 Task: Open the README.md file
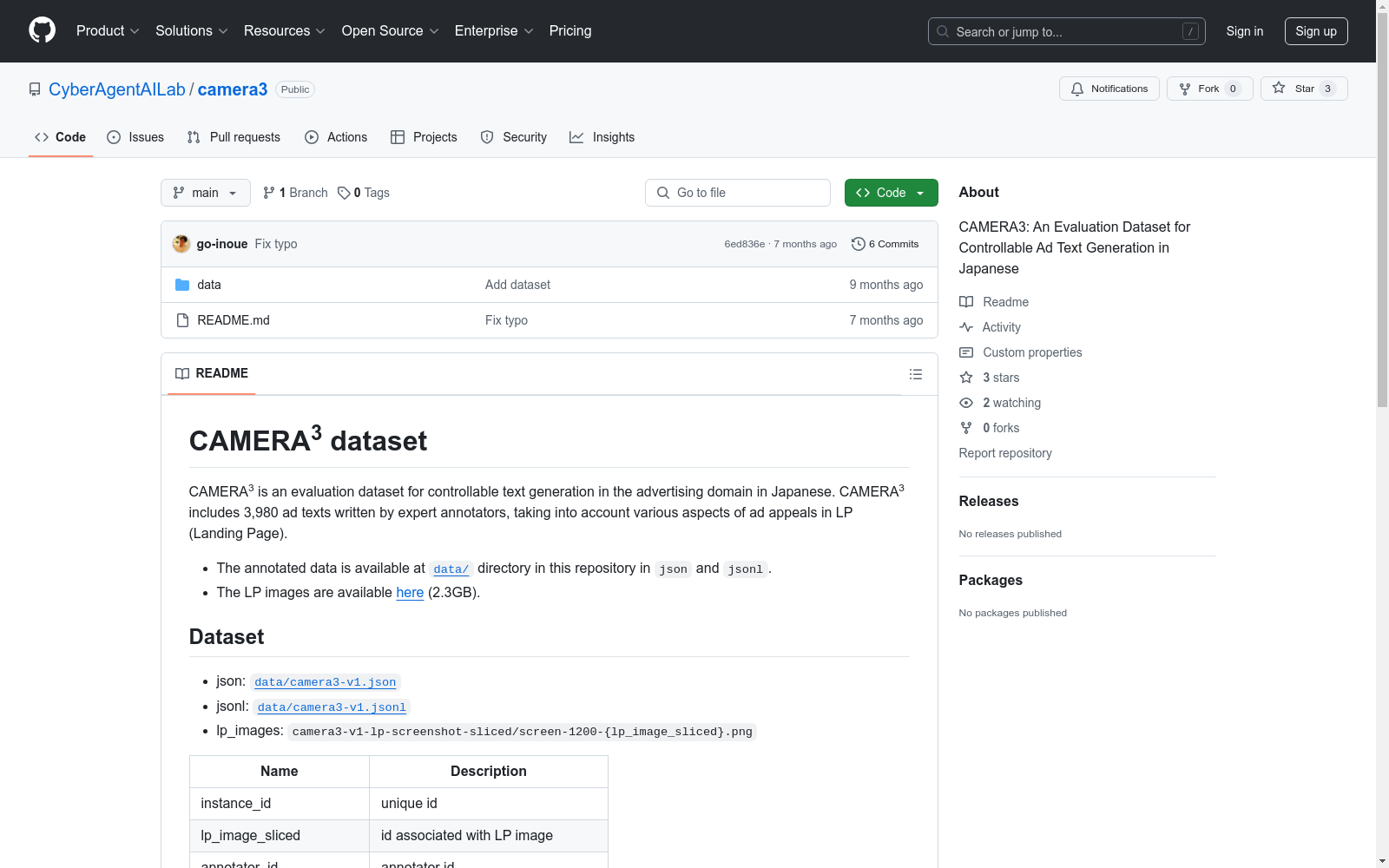(x=234, y=320)
